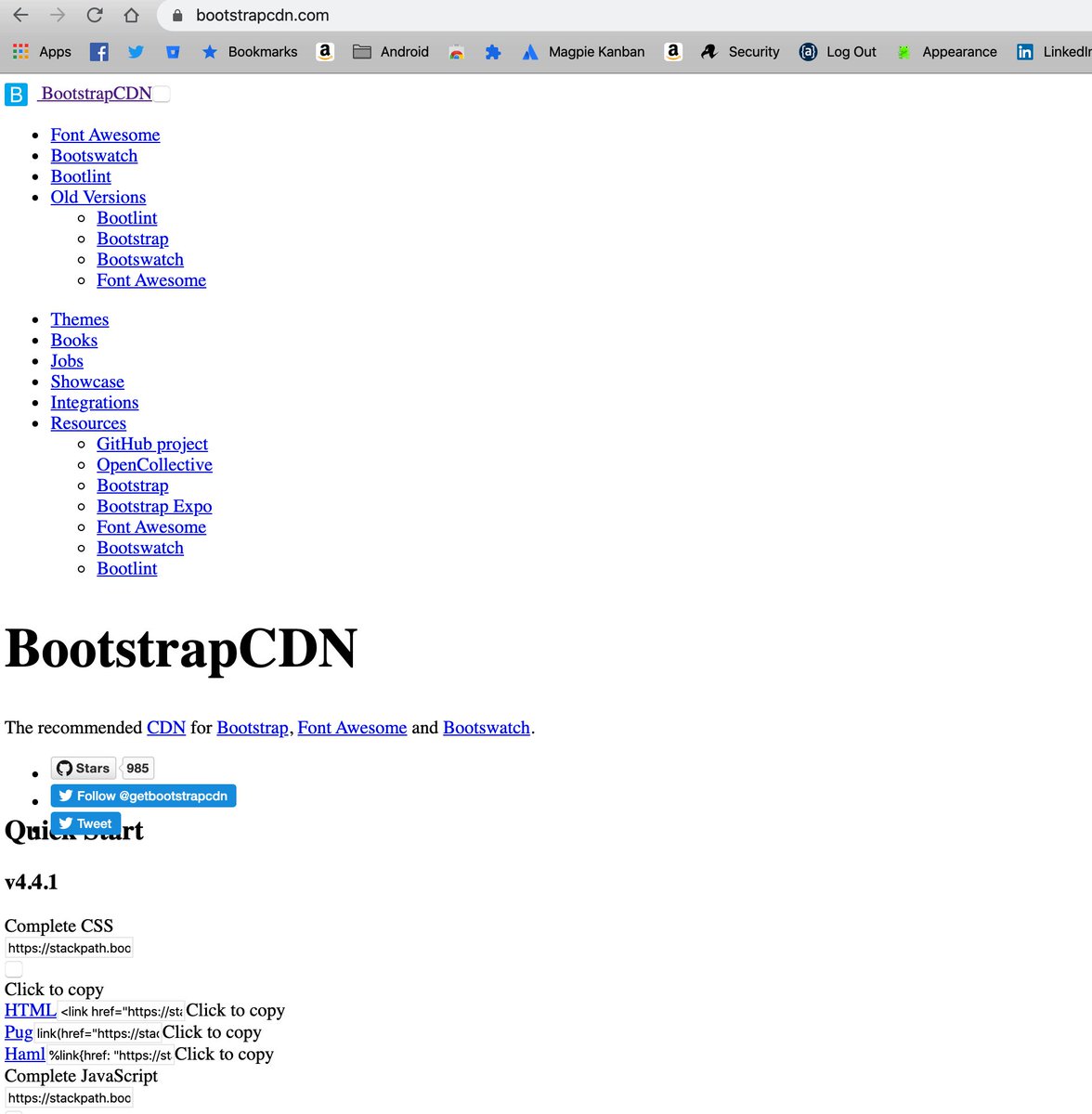Screen dimensions: 1092x1114
Task: Open the Showcase link
Action: tap(87, 381)
